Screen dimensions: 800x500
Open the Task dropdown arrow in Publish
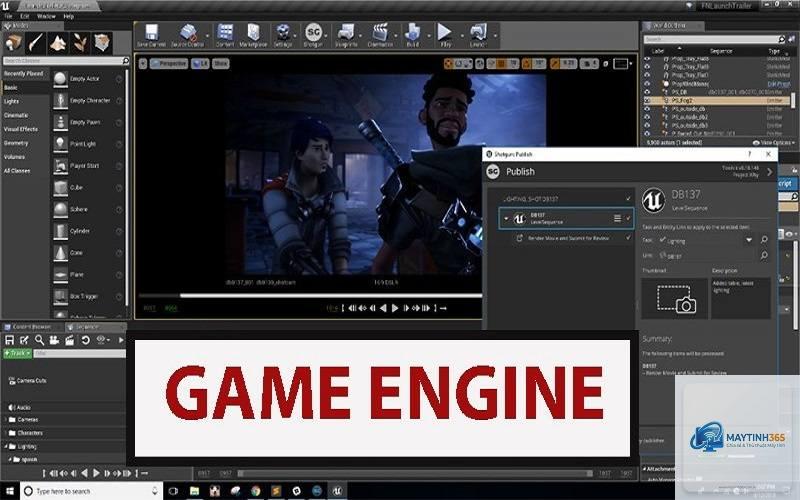click(748, 240)
